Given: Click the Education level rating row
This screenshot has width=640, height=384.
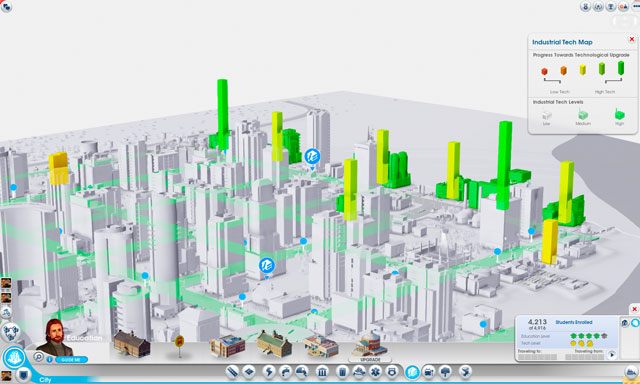Looking at the screenshot, I should 564,336.
